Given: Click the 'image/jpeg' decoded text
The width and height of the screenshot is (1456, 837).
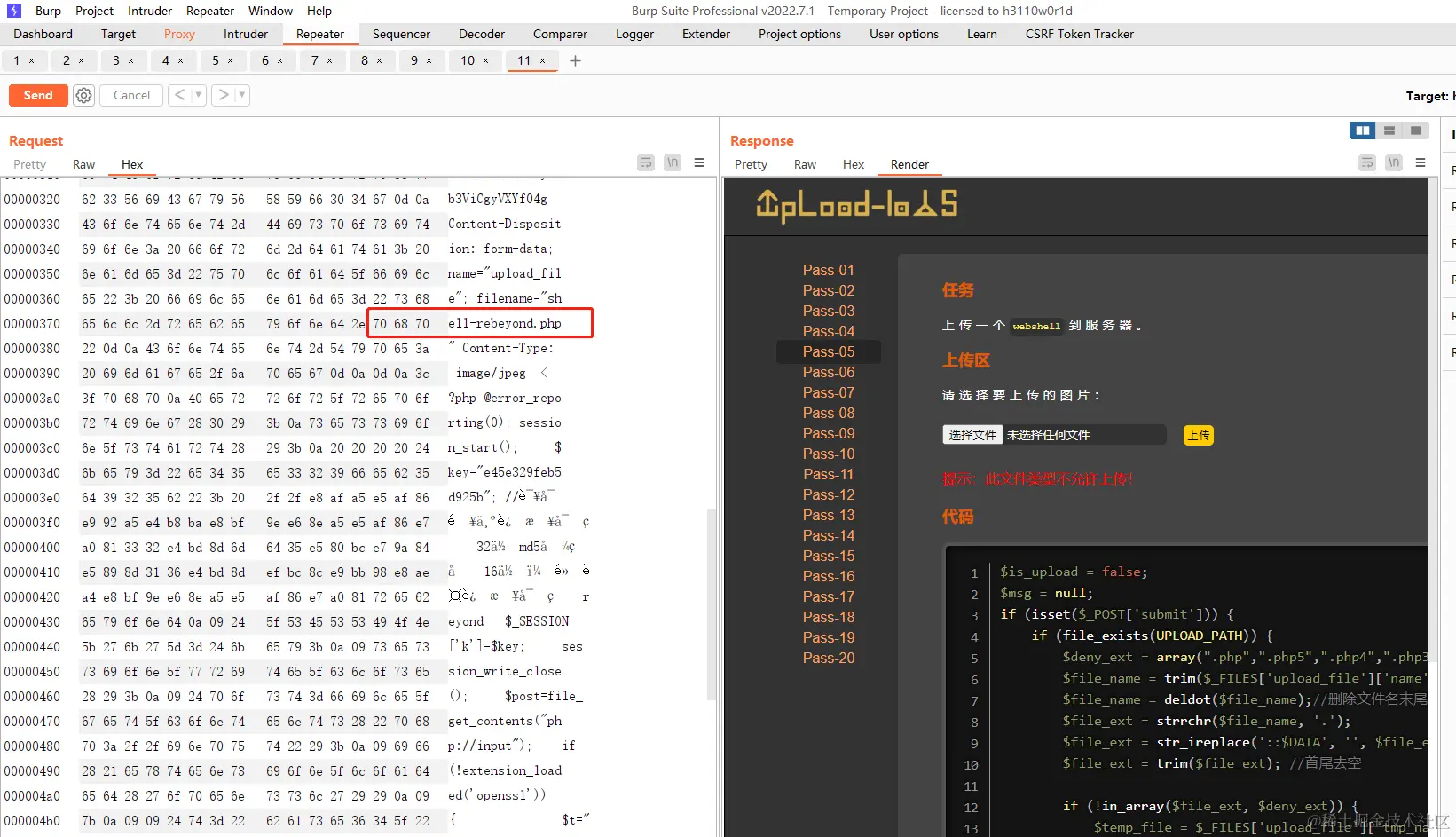Looking at the screenshot, I should pos(491,374).
